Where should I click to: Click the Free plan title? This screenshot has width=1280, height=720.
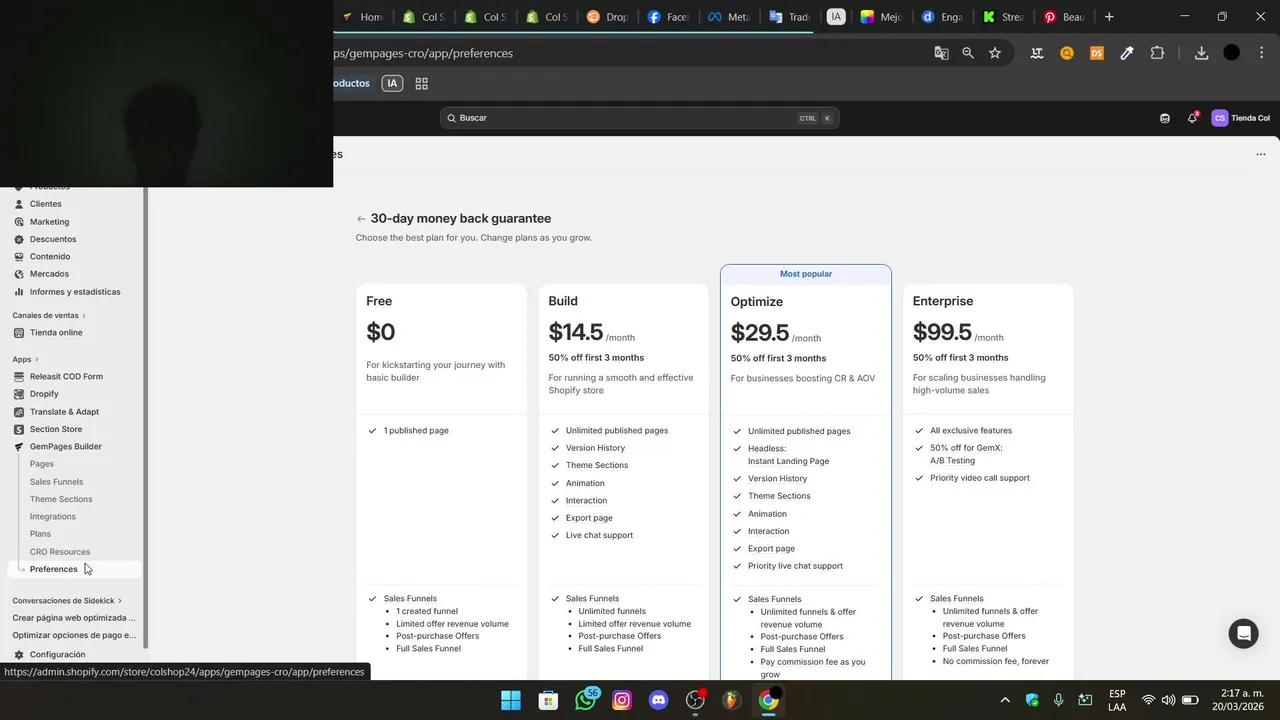pyautogui.click(x=379, y=301)
